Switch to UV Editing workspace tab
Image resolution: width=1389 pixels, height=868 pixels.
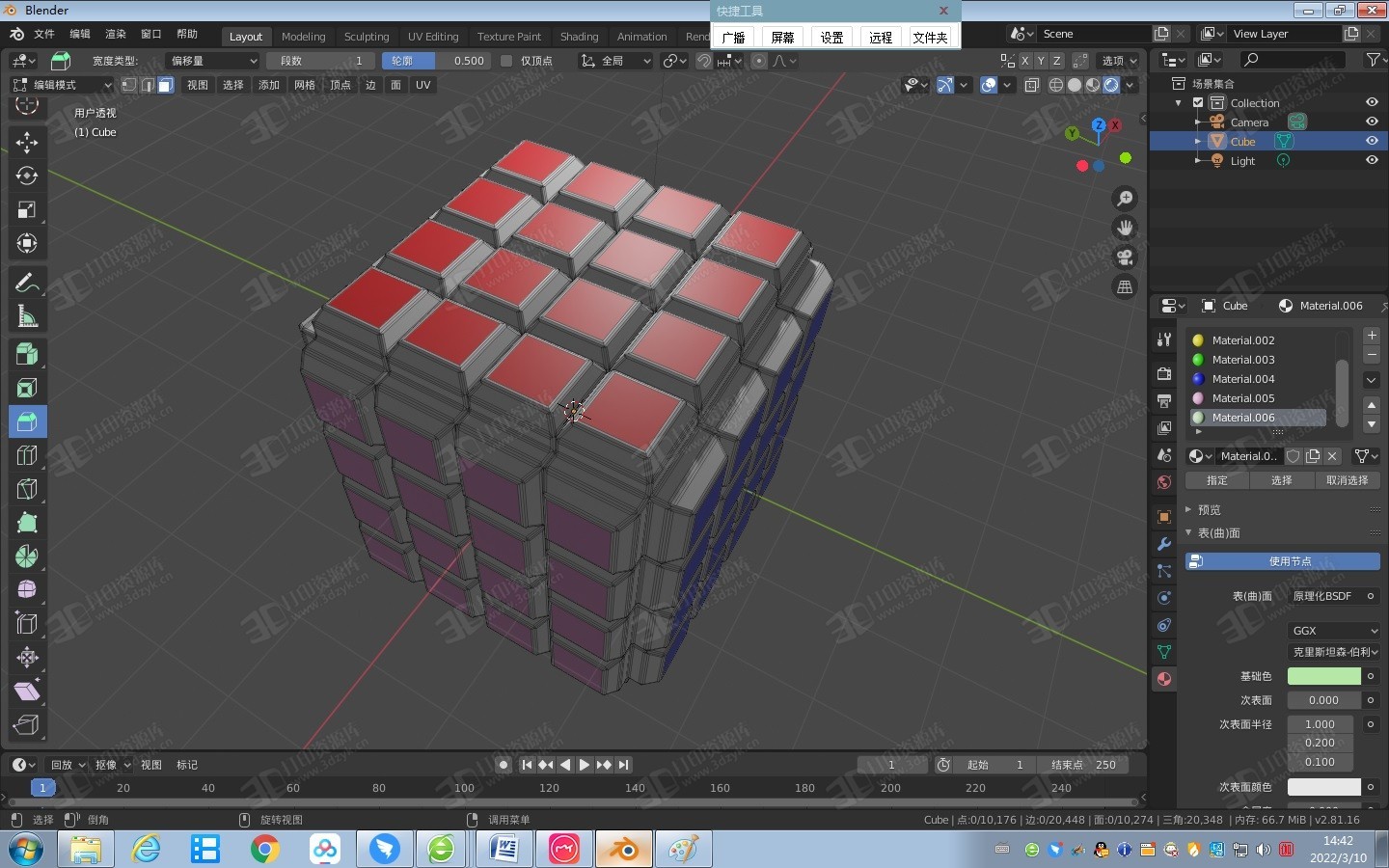(x=433, y=37)
